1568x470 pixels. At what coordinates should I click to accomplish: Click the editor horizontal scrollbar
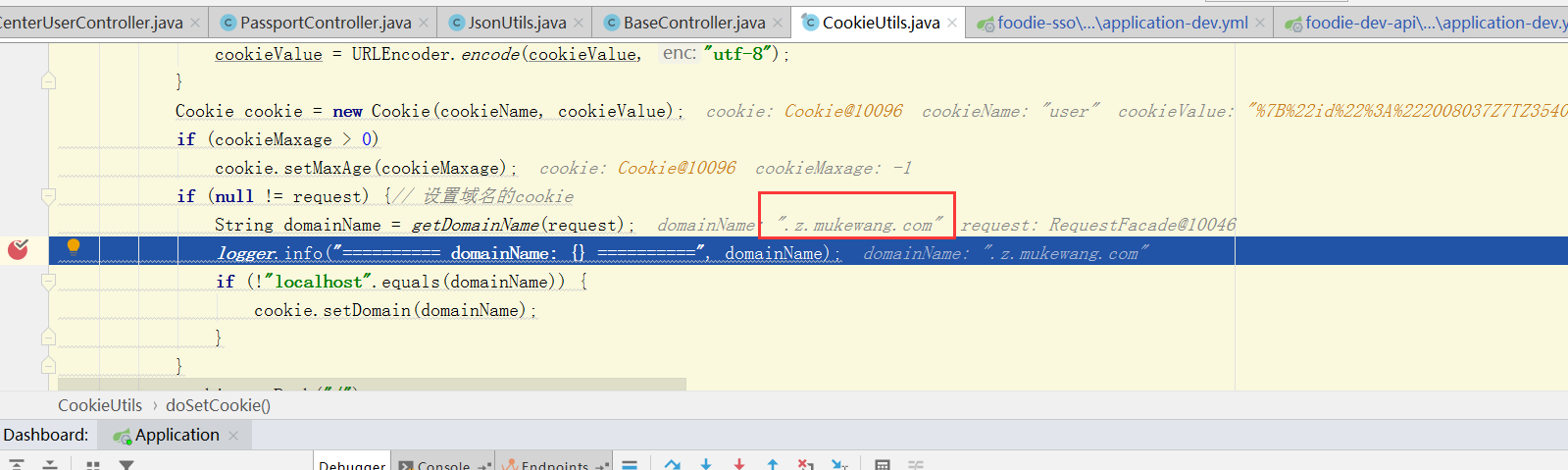click(372, 385)
